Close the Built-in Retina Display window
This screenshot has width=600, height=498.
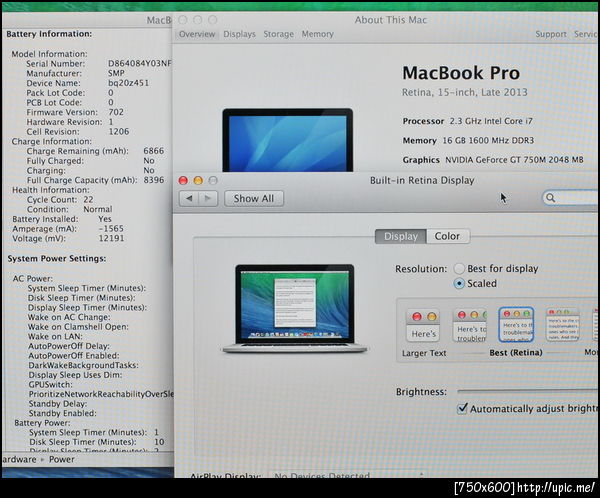[183, 180]
